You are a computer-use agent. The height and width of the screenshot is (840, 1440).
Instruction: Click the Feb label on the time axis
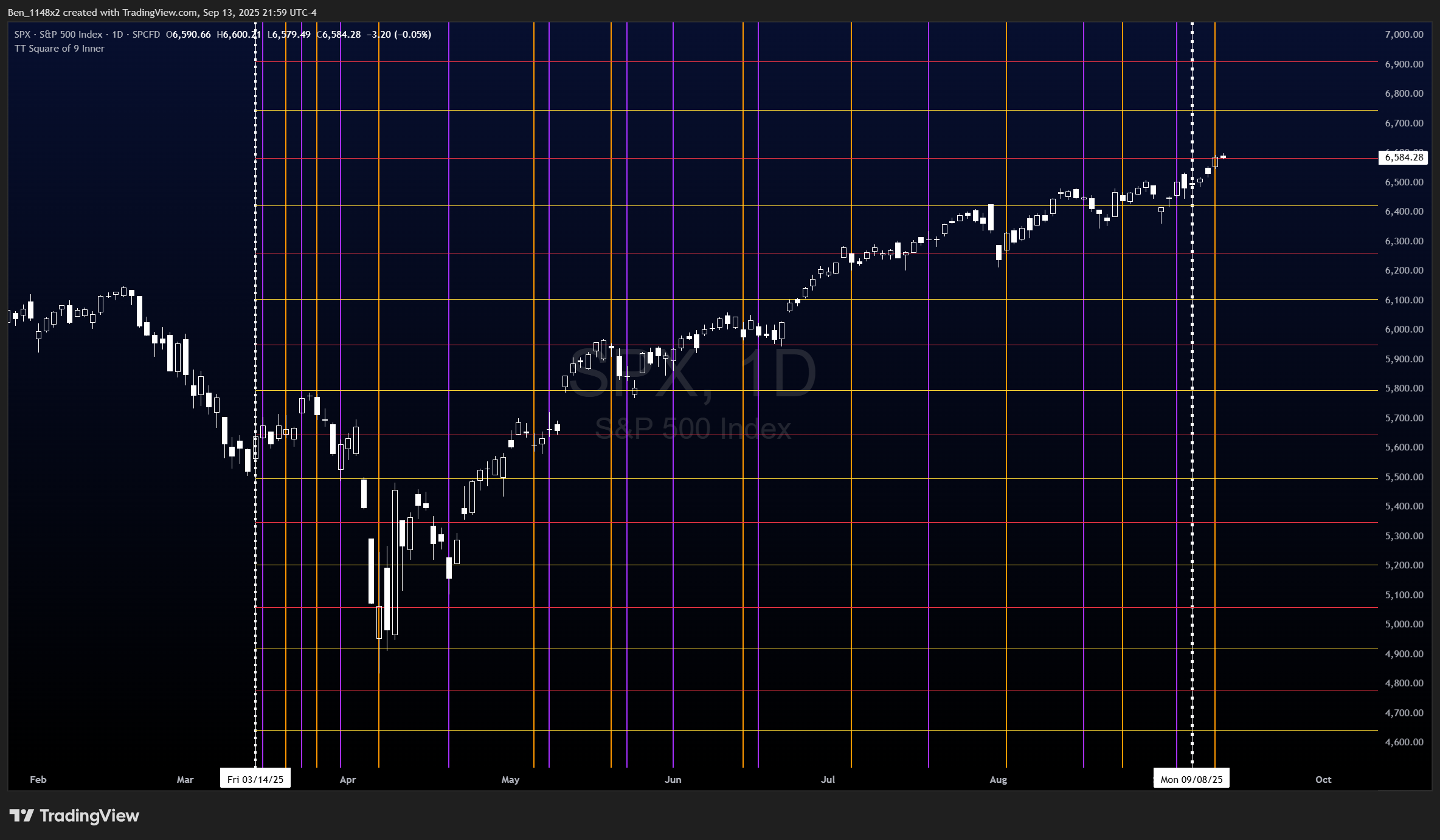tap(38, 779)
